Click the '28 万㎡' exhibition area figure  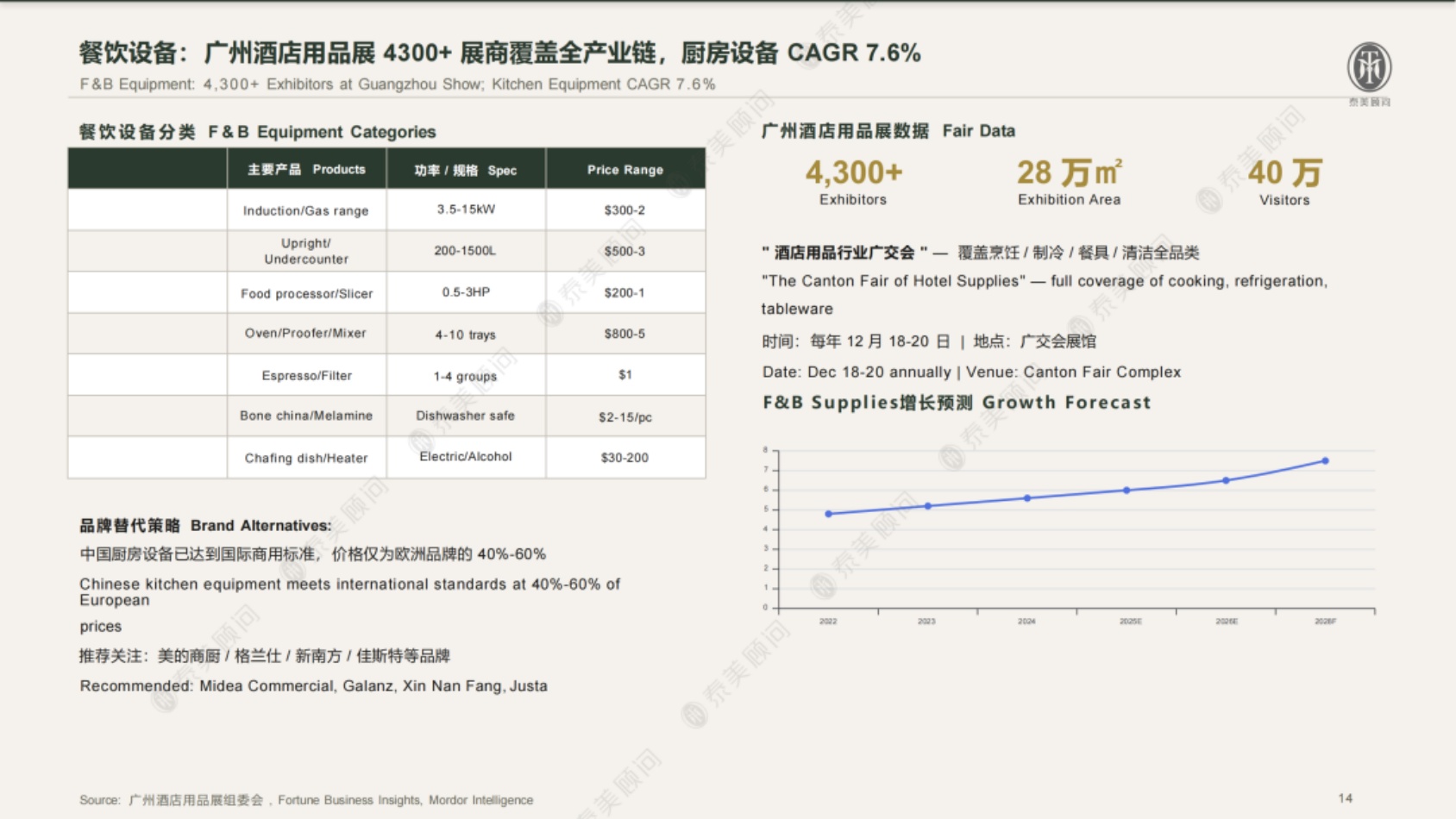[x=1070, y=172]
